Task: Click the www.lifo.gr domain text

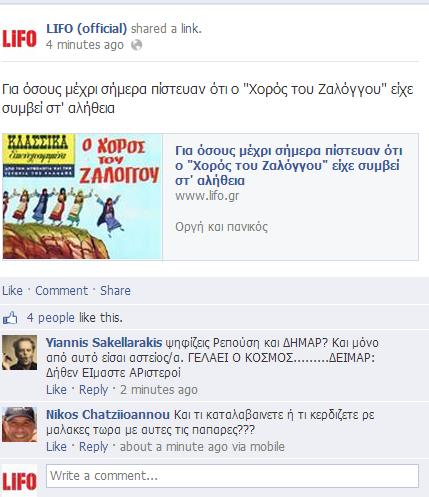Action: click(x=207, y=196)
